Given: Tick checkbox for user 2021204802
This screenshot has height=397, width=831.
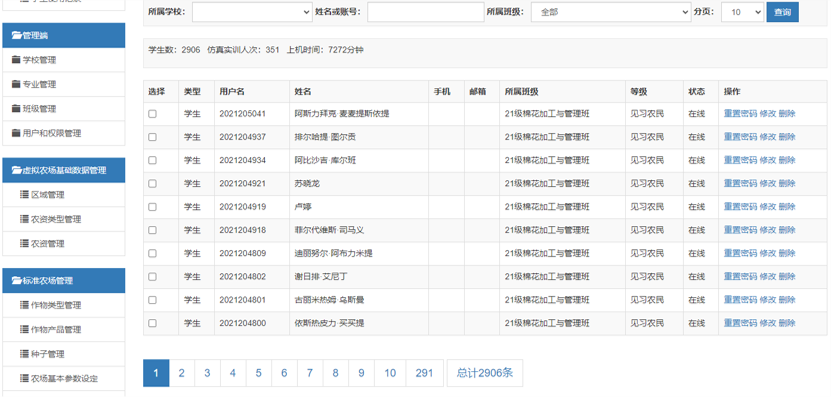Looking at the screenshot, I should (153, 277).
